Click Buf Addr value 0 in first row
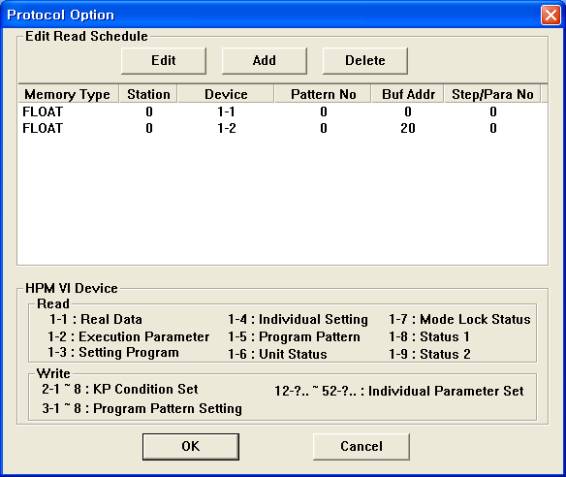Screen dimensions: 566x477 (x=408, y=112)
